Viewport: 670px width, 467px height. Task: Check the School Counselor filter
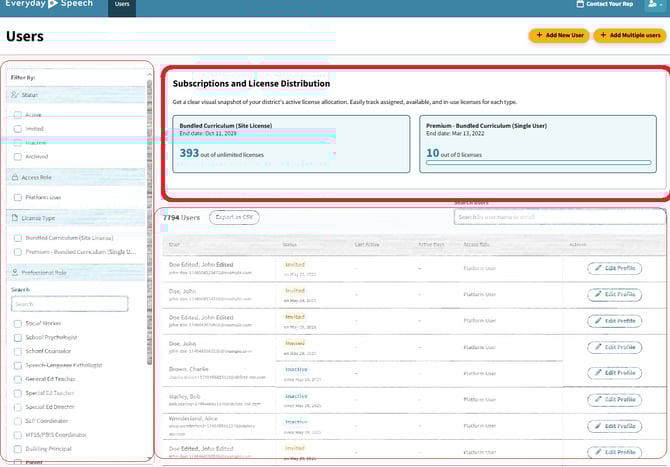point(18,351)
